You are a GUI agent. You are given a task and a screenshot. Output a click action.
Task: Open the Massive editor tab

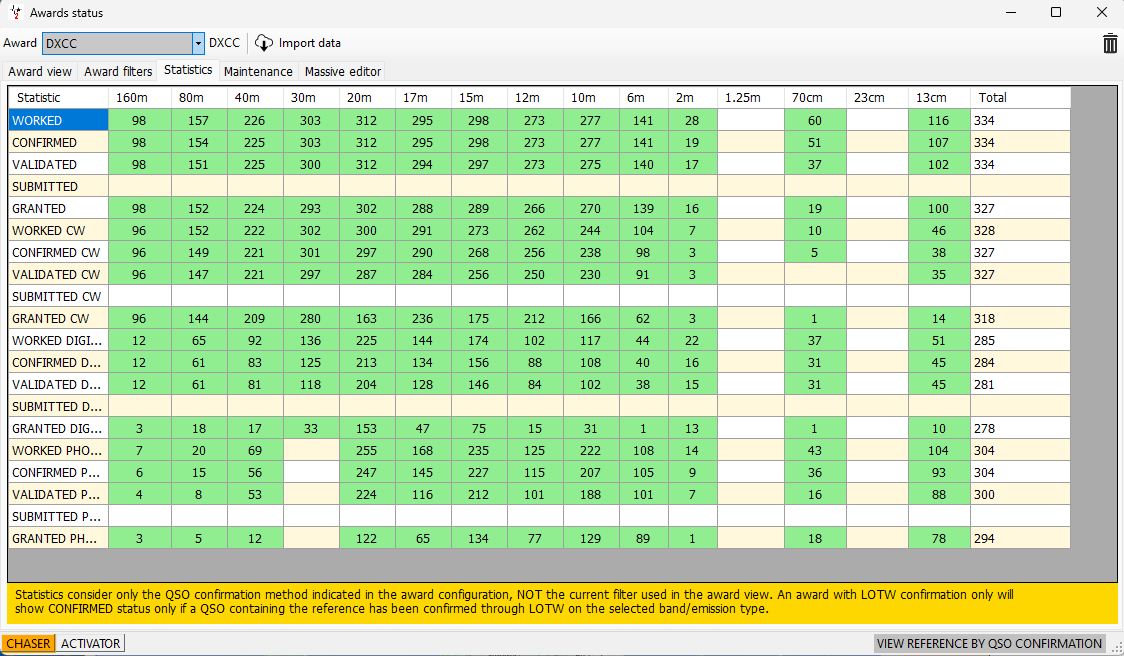click(x=343, y=72)
